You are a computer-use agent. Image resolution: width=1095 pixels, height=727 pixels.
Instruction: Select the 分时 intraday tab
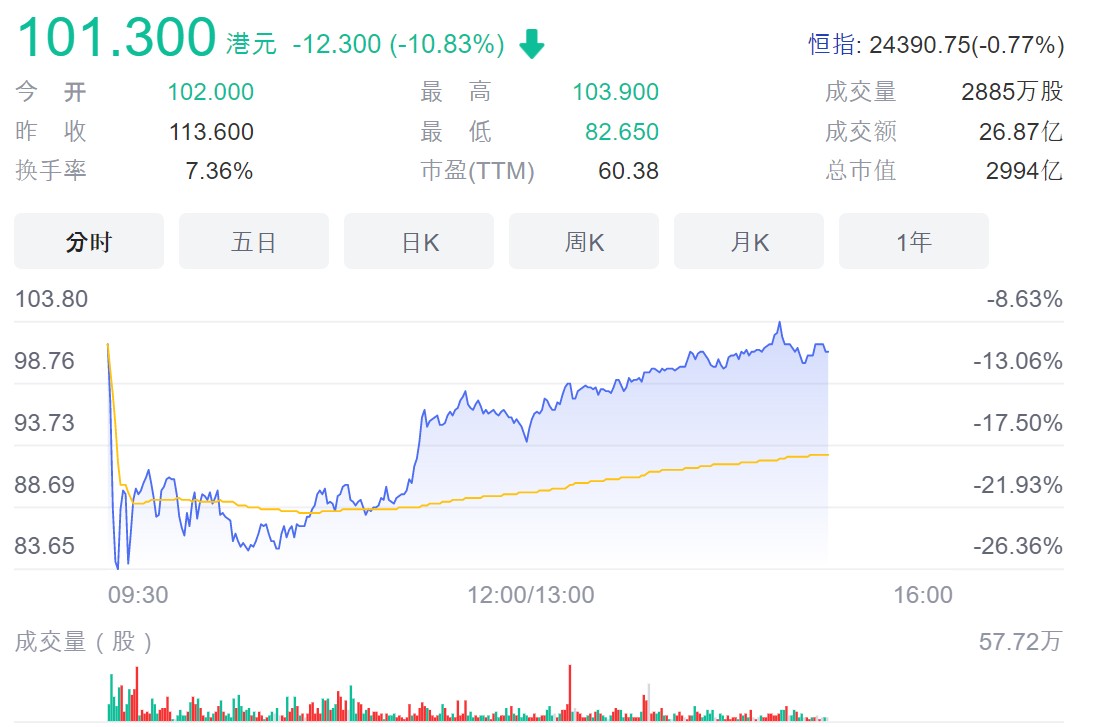click(89, 241)
